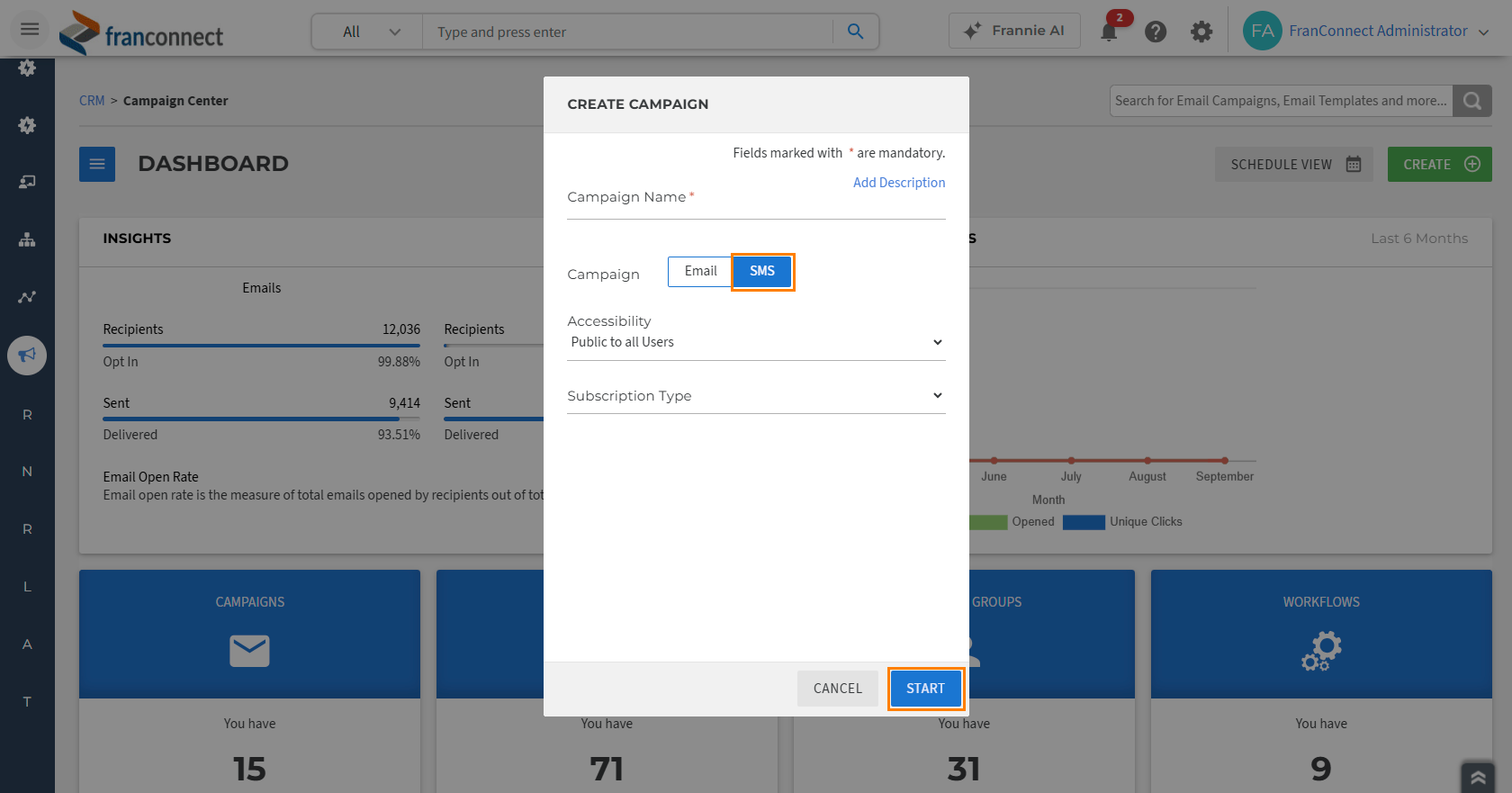Open the All search scope dropdown
The height and width of the screenshot is (793, 1512).
(367, 32)
